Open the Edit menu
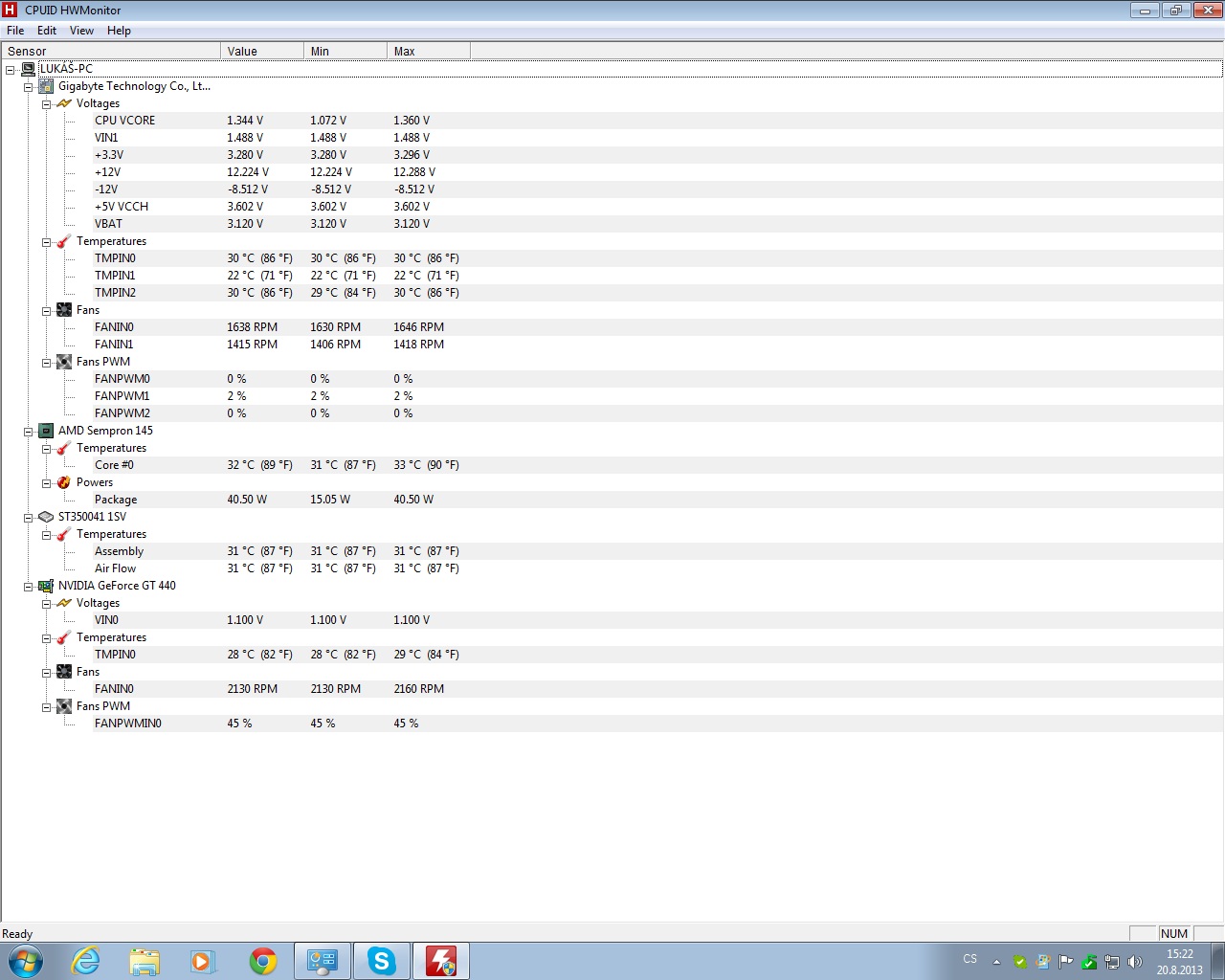 [47, 31]
